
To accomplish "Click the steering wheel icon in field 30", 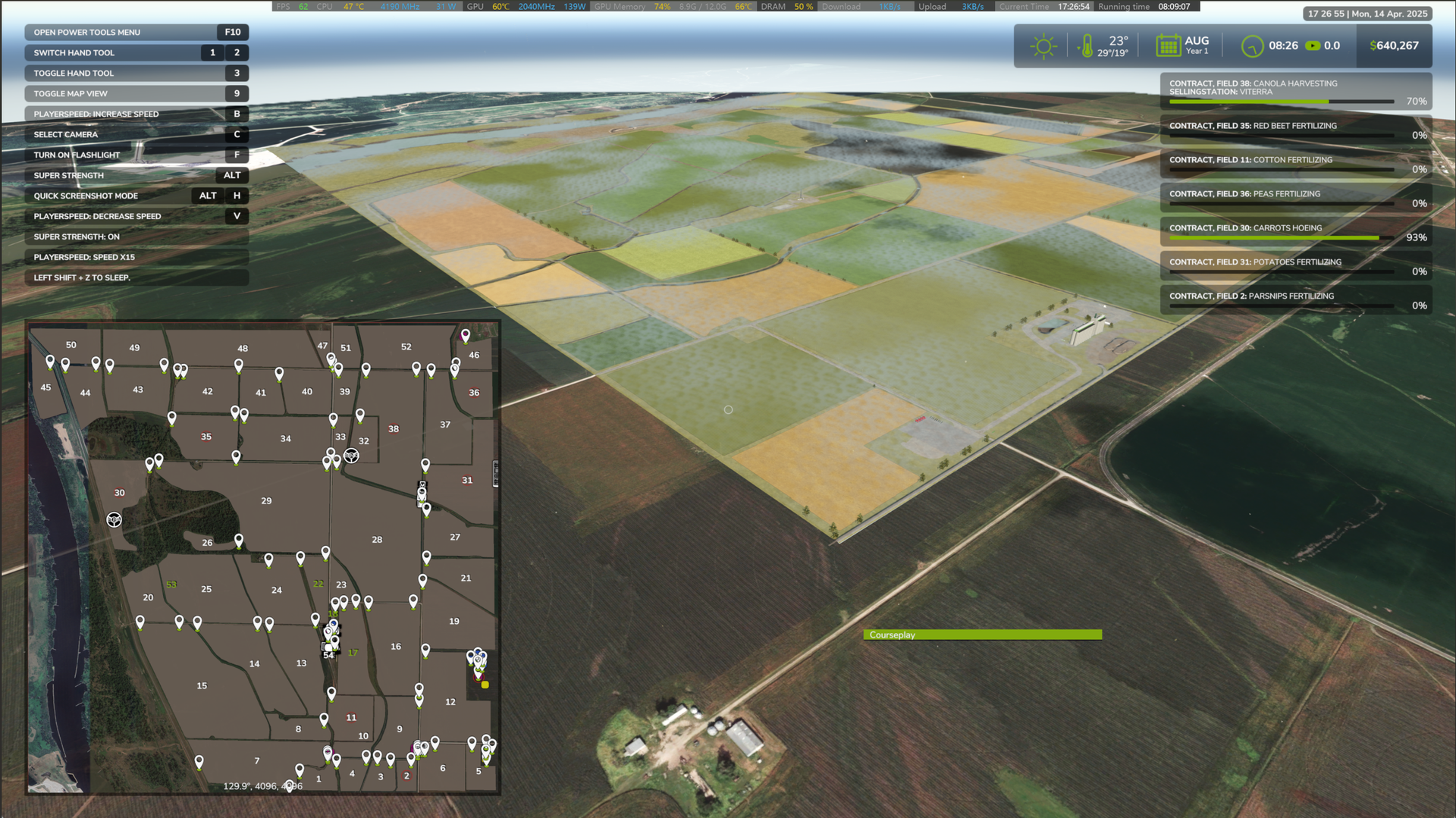I will pos(114,519).
